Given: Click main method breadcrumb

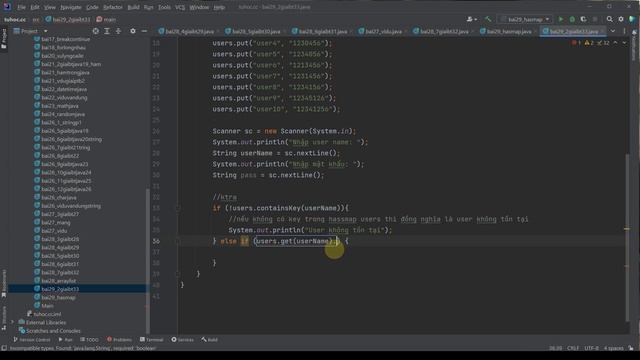Looking at the screenshot, I should tap(106, 19).
